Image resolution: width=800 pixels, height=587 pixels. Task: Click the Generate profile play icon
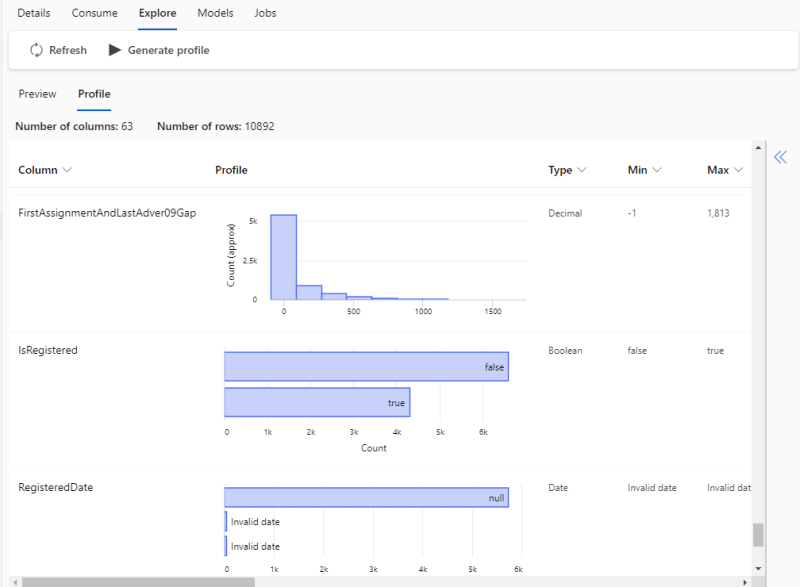(x=115, y=50)
